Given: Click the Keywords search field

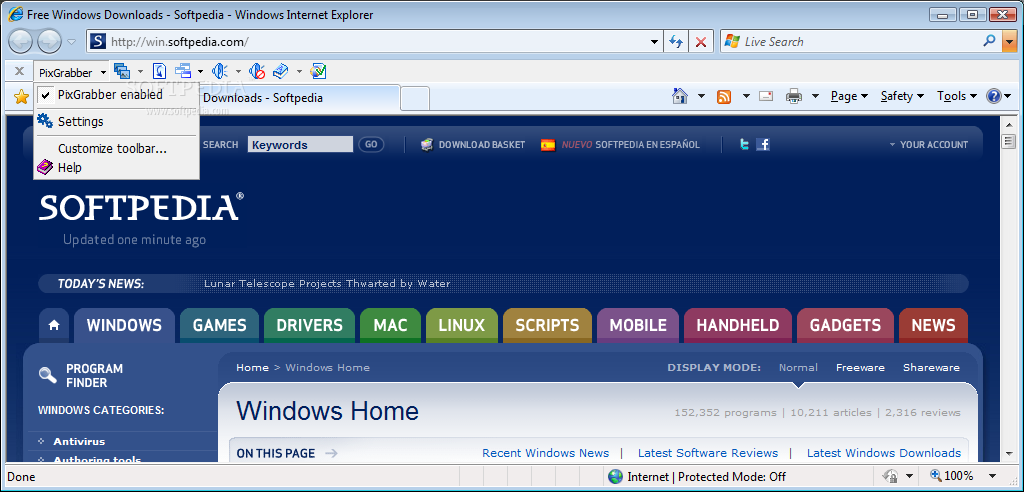Looking at the screenshot, I should point(300,144).
